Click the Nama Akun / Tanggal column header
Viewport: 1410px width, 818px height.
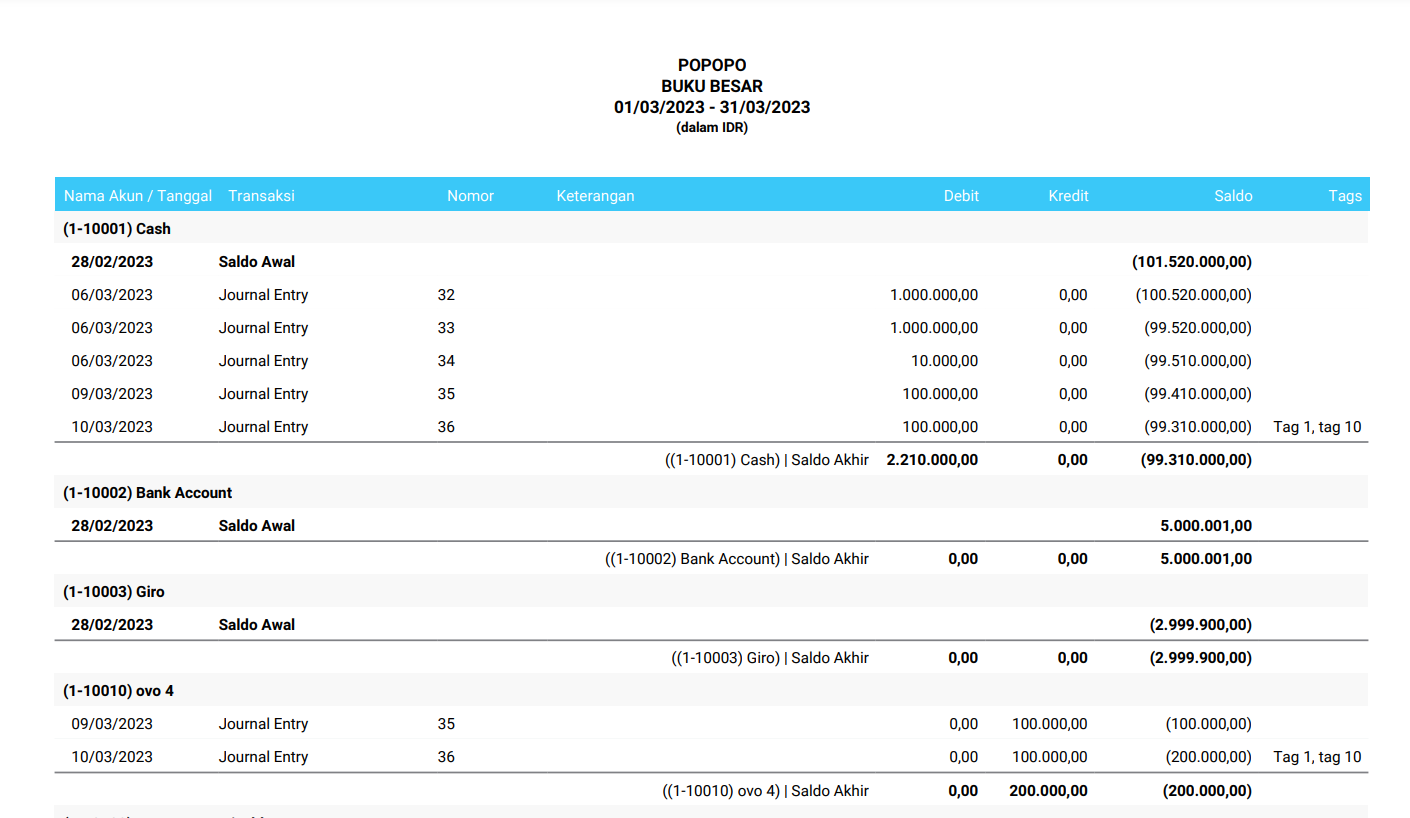point(138,196)
